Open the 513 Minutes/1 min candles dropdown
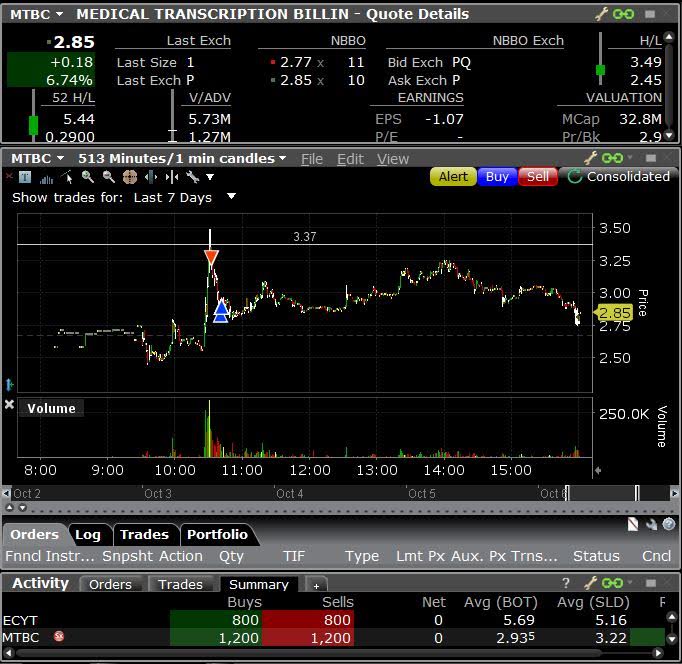682x664 pixels. pos(283,158)
